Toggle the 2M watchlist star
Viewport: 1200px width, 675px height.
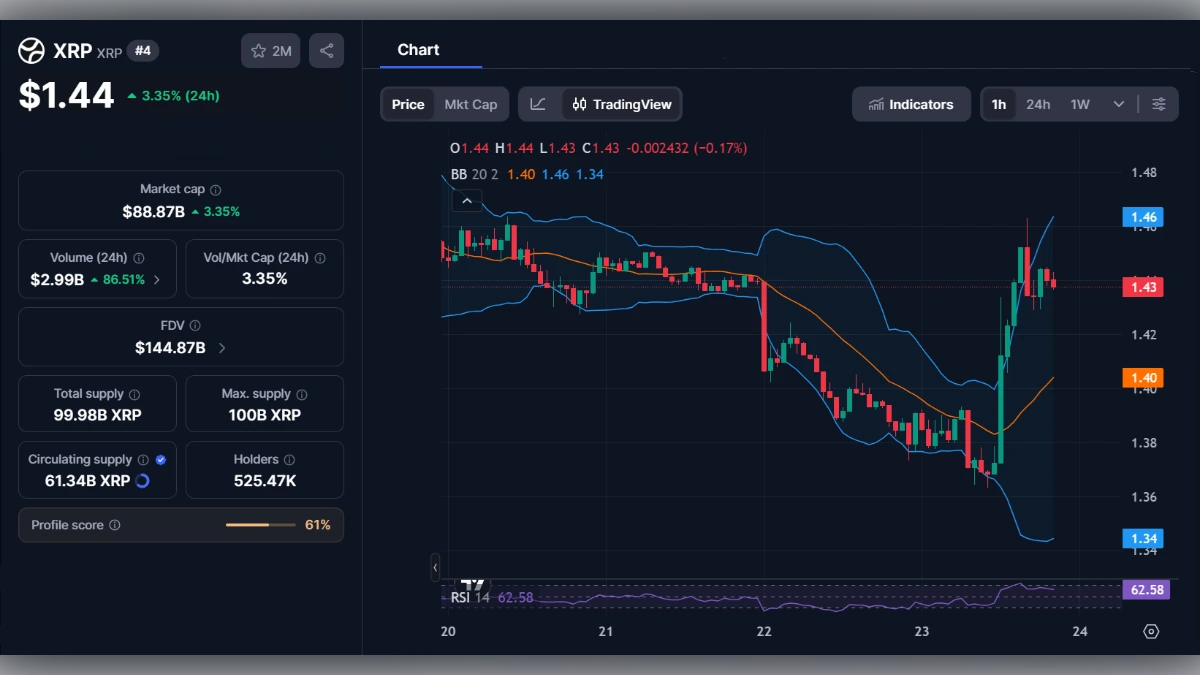click(x=270, y=50)
